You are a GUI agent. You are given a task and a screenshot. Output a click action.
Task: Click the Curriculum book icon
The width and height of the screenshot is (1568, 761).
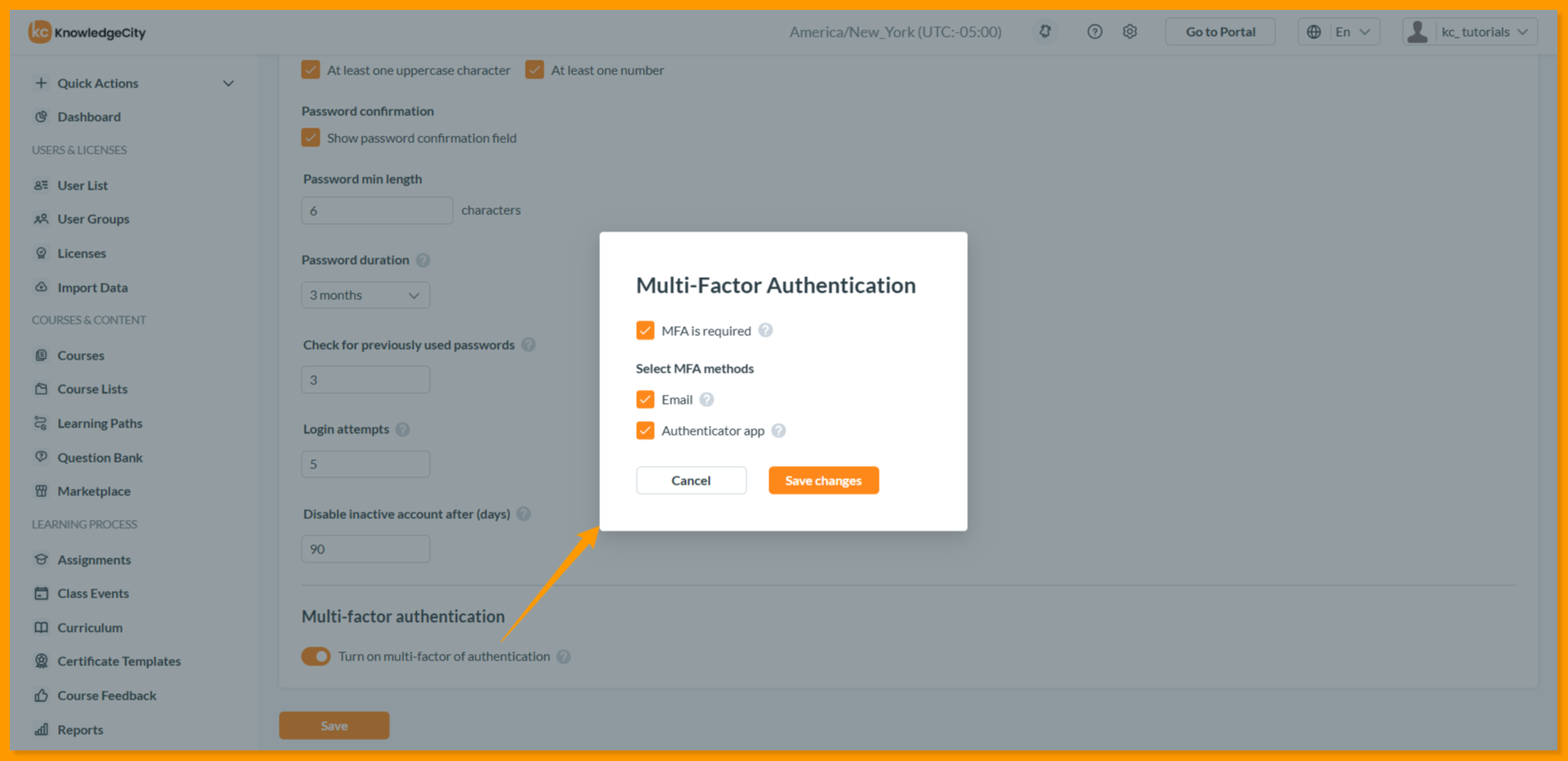coord(41,628)
